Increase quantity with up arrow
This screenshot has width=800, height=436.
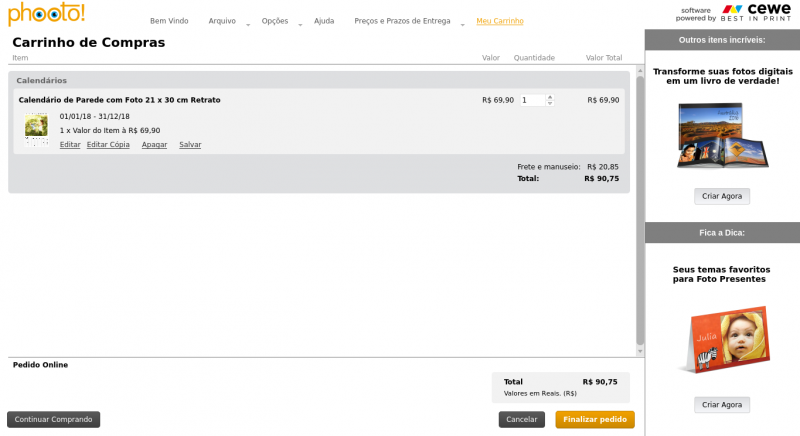[x=550, y=97]
